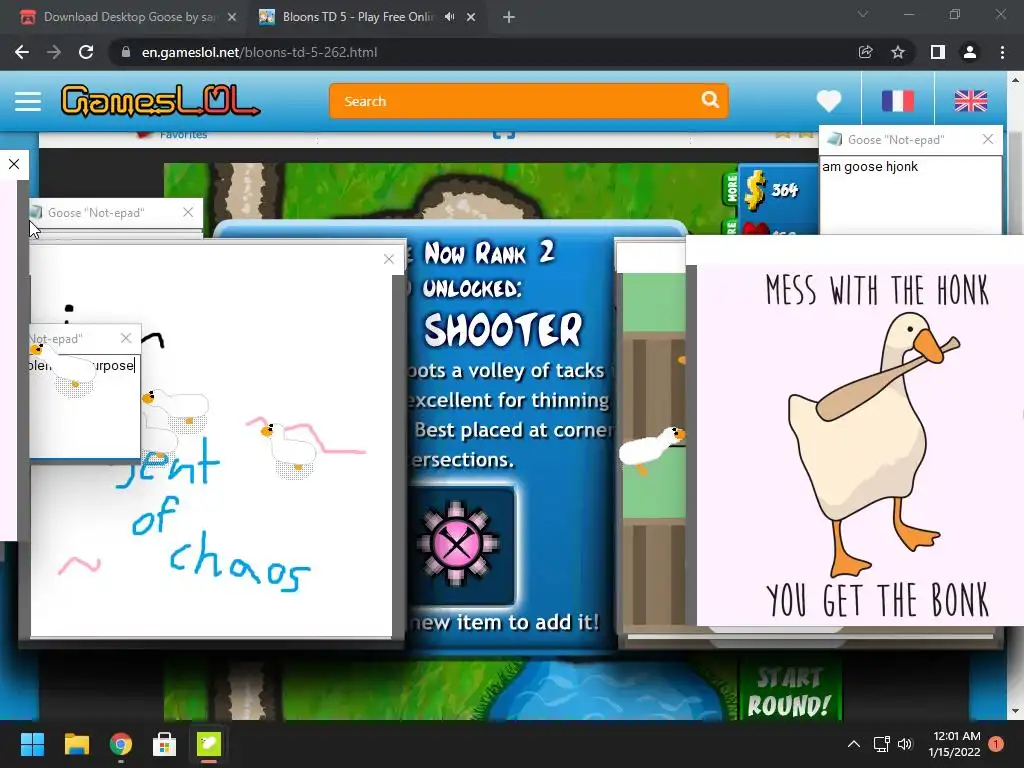Click the taskbar clock and date
This screenshot has height=768, width=1024.
(x=954, y=744)
